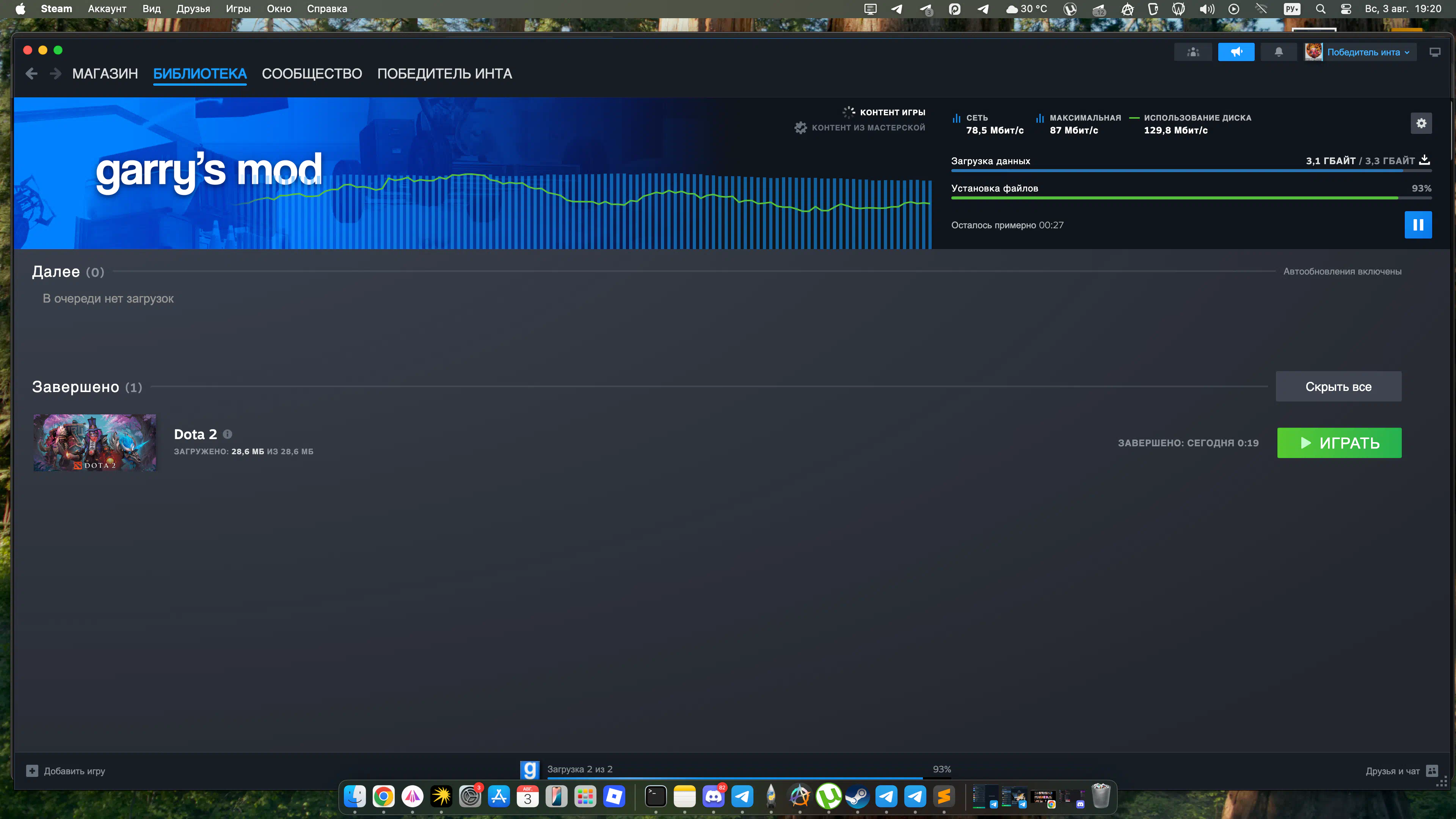This screenshot has height=819, width=1456.
Task: Go back with the left arrow
Action: [x=31, y=74]
